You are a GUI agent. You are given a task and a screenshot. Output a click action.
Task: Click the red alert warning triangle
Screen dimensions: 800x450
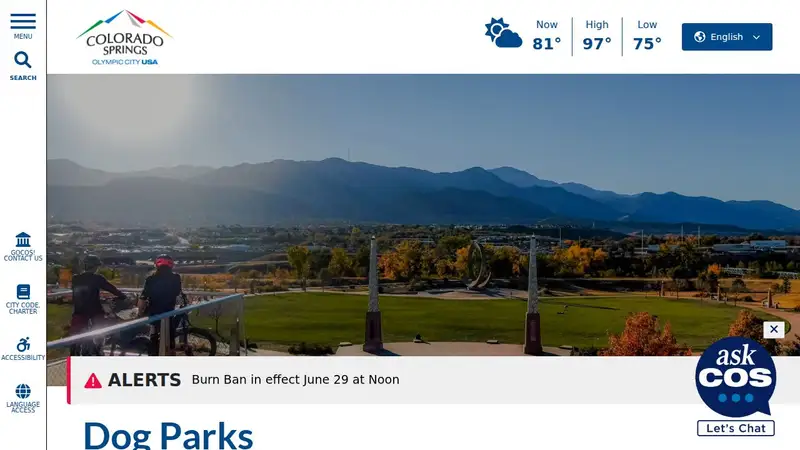tap(93, 380)
